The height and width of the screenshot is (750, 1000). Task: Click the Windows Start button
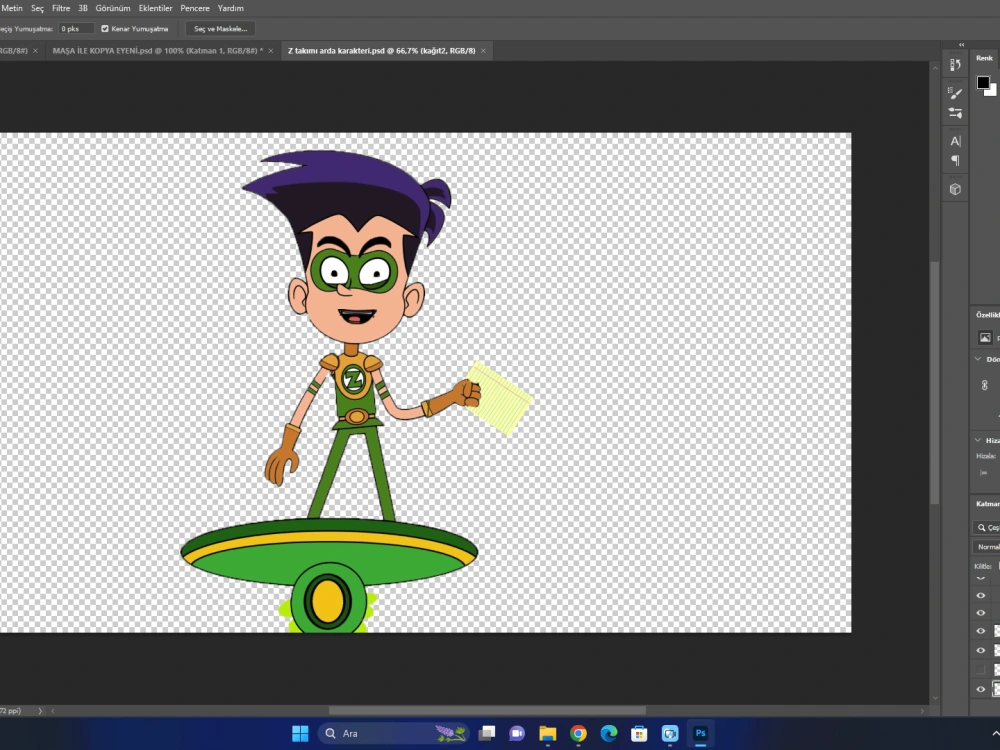[300, 733]
